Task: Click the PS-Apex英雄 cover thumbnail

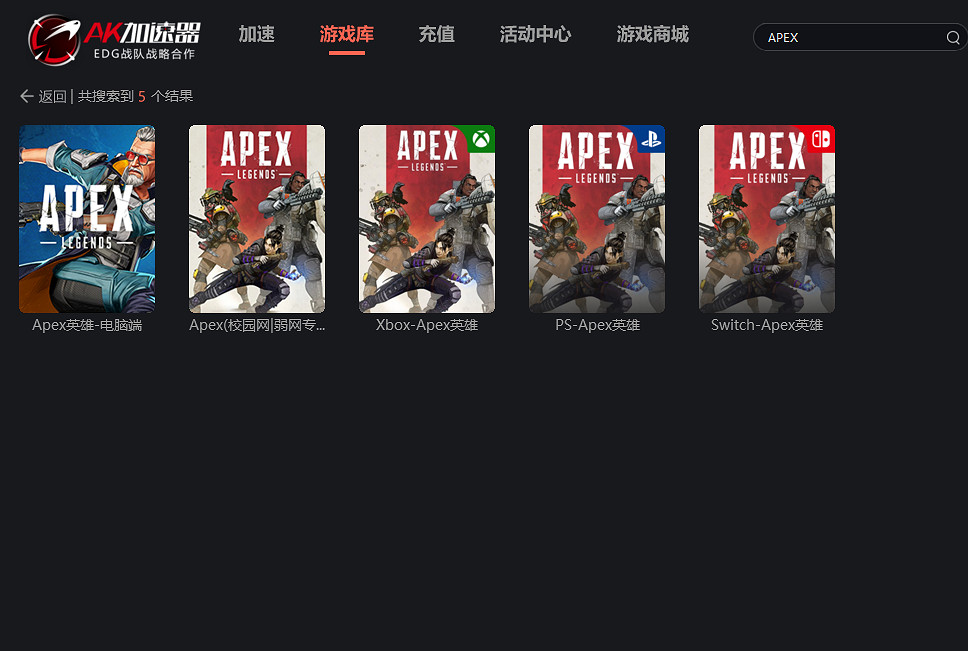Action: (596, 219)
